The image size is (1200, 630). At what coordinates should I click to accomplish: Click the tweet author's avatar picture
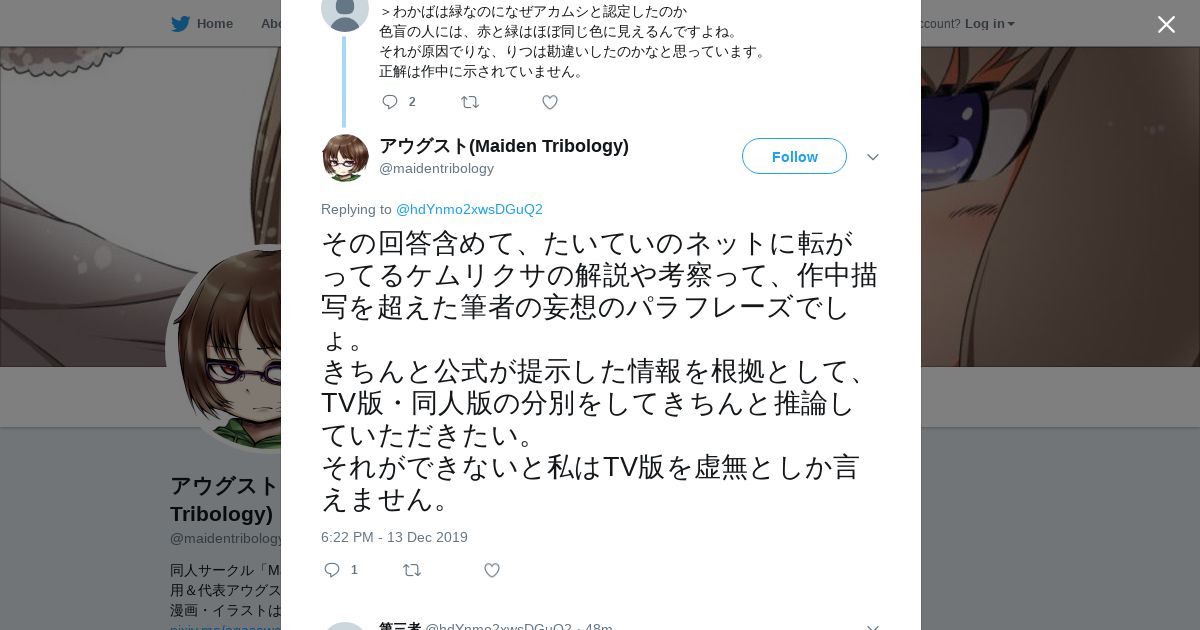click(x=345, y=157)
